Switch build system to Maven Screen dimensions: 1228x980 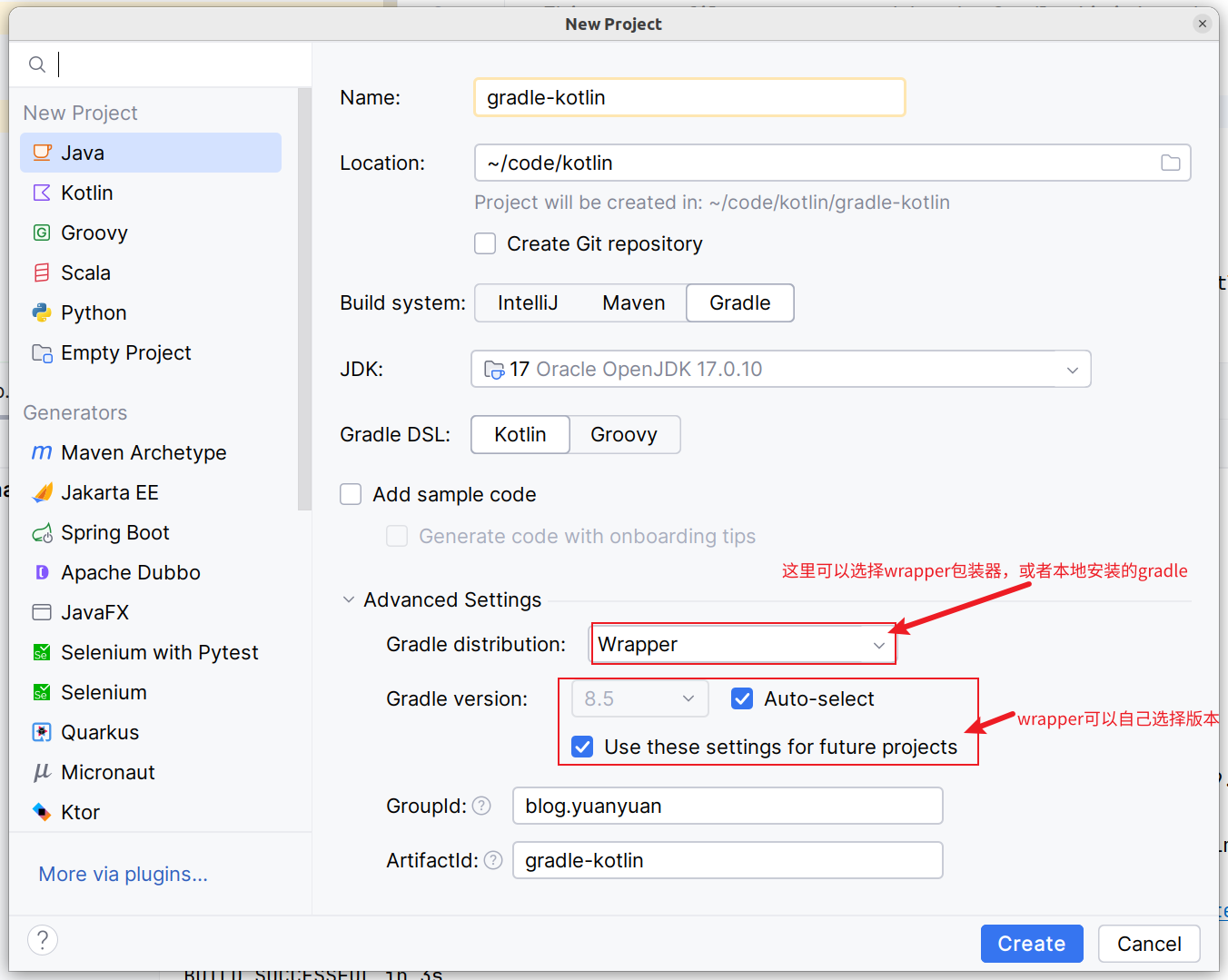coord(633,302)
